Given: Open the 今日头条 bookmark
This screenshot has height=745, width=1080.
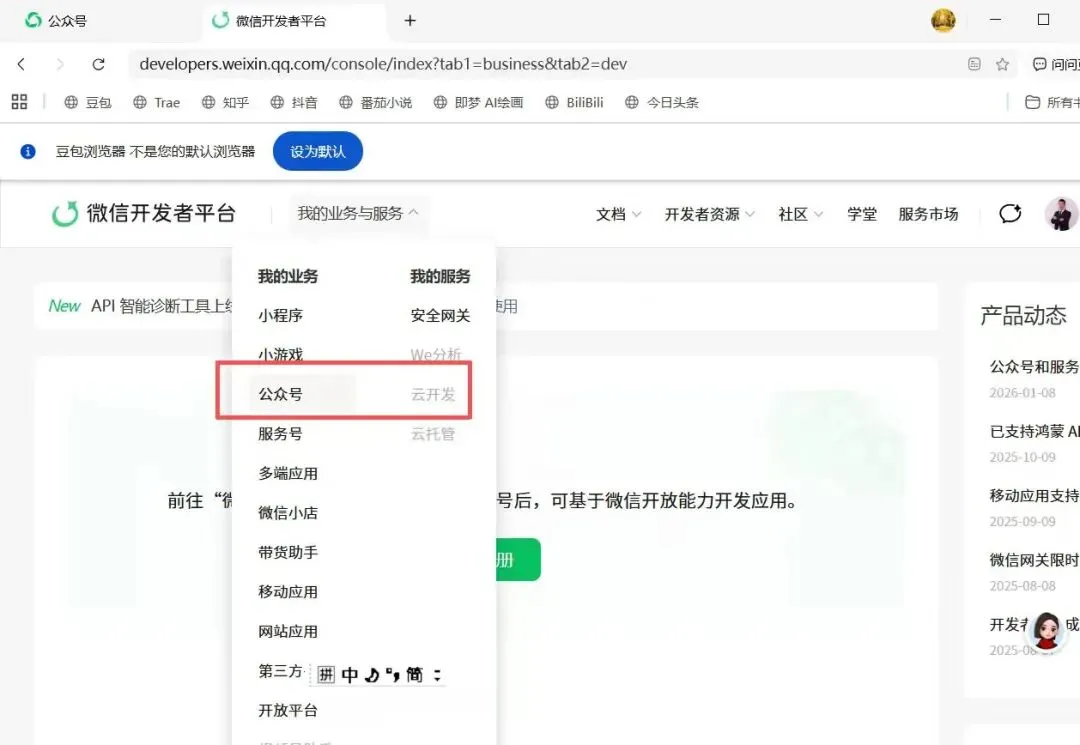Looking at the screenshot, I should pyautogui.click(x=661, y=103).
